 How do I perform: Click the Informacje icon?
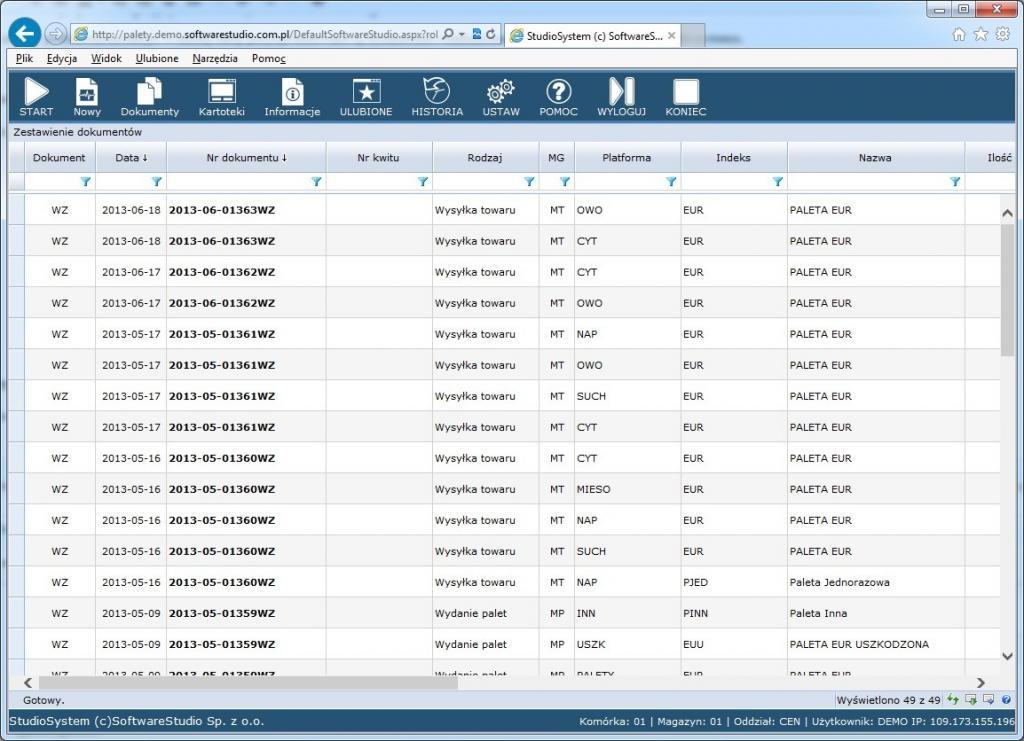pos(292,93)
